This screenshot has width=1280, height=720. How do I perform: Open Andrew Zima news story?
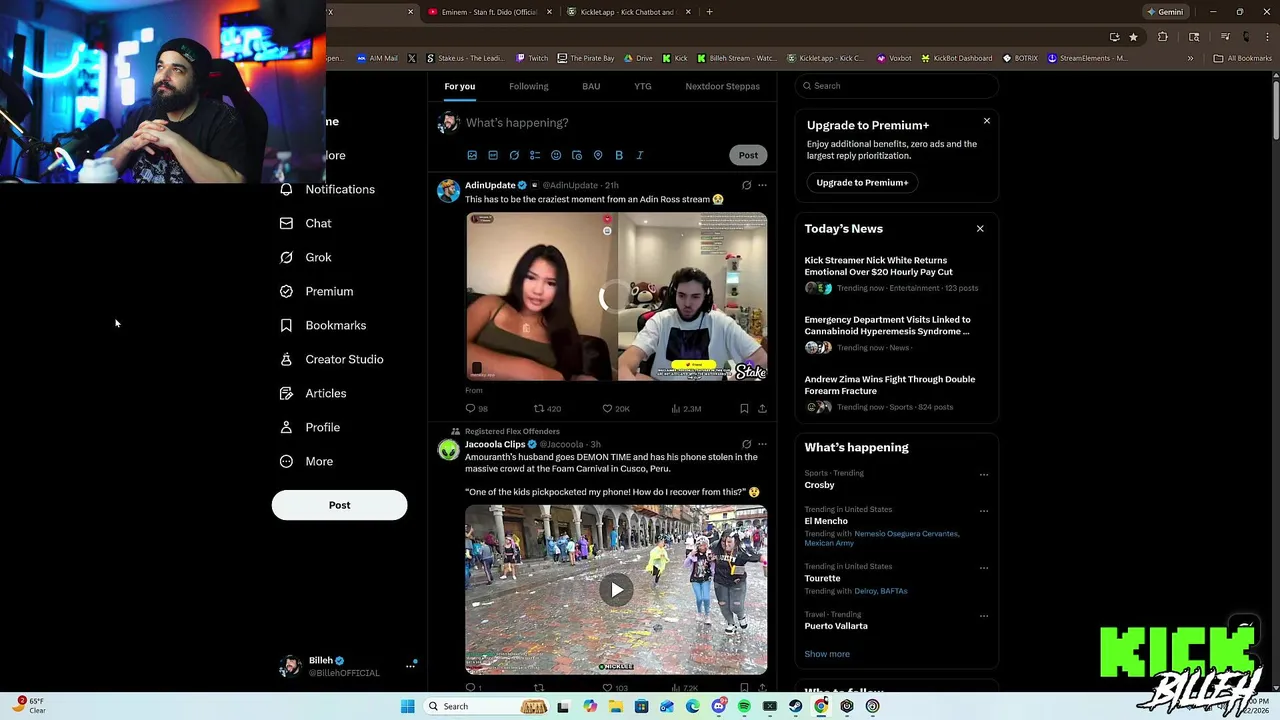(896, 395)
